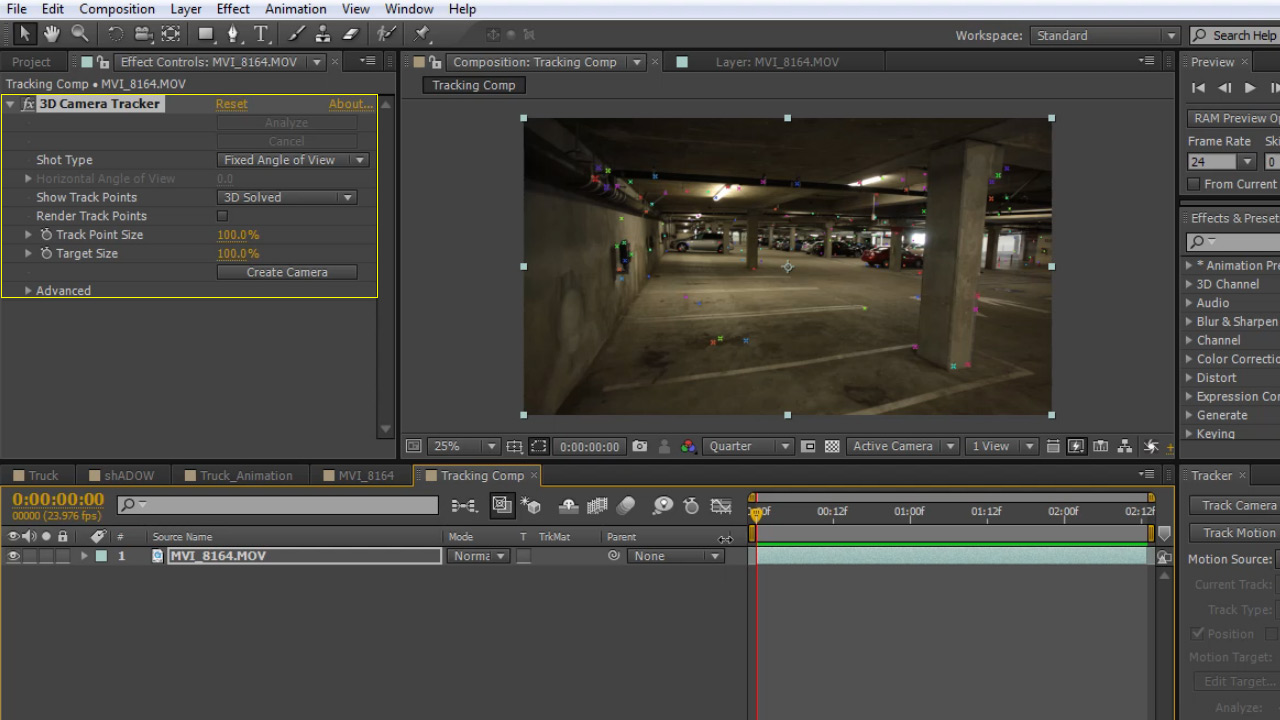Select the Zoom magnifier tool
The image size is (1280, 720).
(x=79, y=34)
